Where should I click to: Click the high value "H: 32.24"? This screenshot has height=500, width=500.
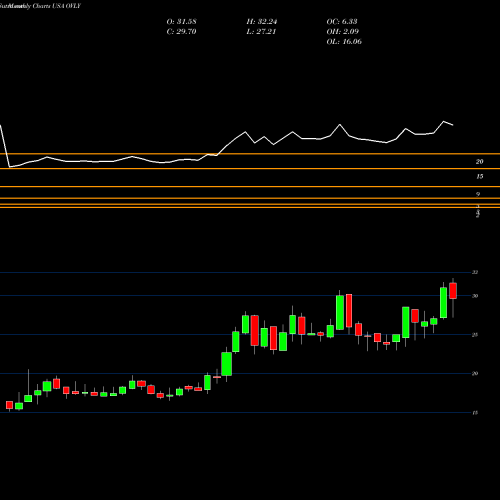[x=262, y=22]
